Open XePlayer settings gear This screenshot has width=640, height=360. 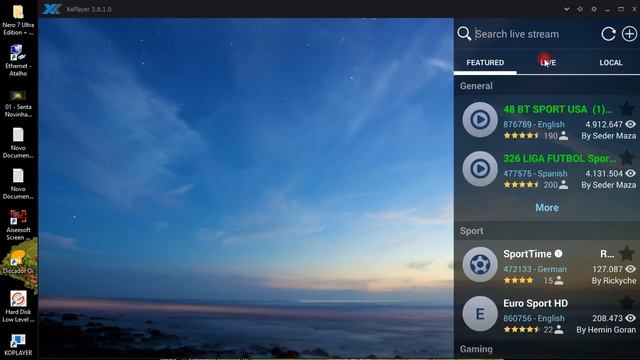tap(594, 9)
